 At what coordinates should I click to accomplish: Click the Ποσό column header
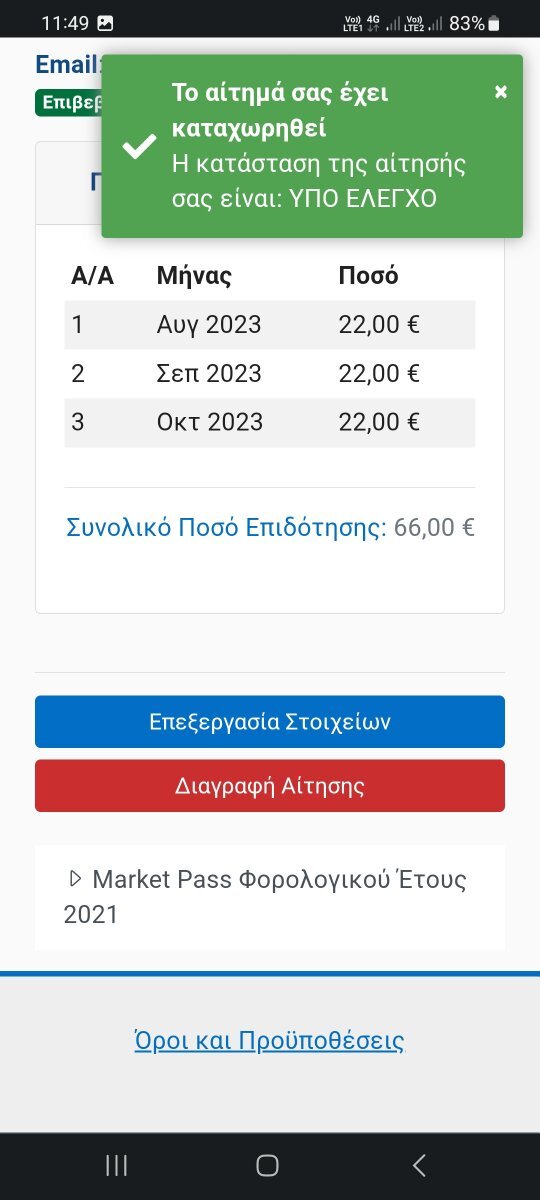(x=368, y=276)
